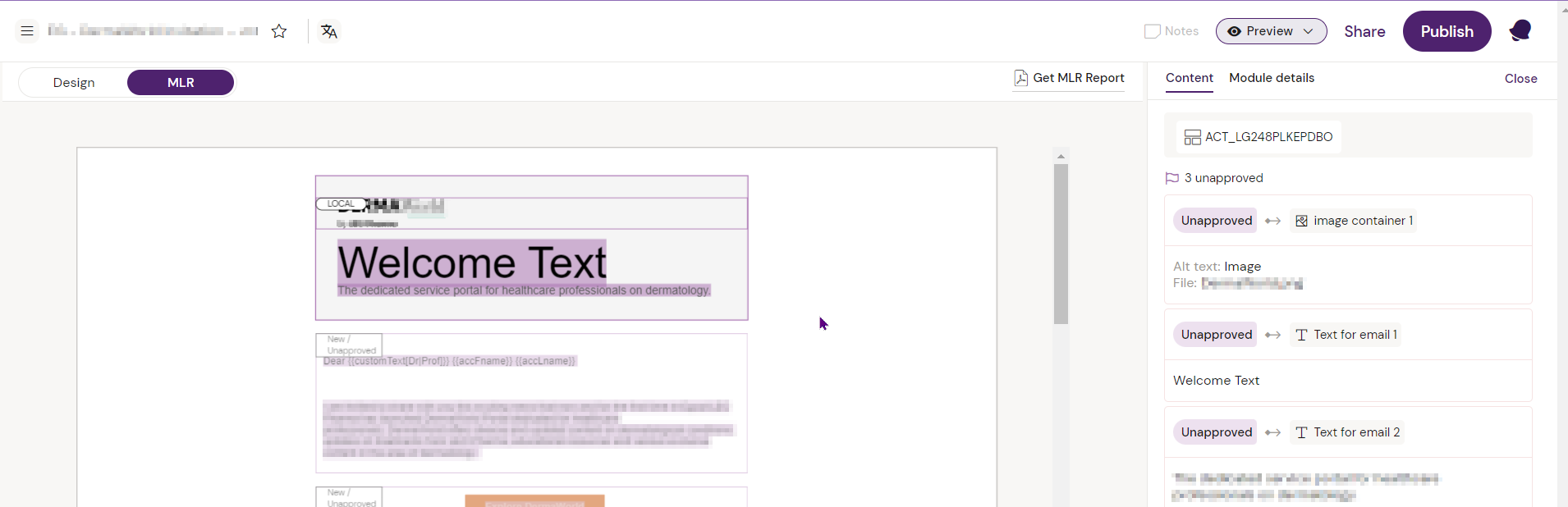Viewport: 1568px width, 507px height.
Task: Select the Welcome Text heading in canvas
Action: point(471,263)
